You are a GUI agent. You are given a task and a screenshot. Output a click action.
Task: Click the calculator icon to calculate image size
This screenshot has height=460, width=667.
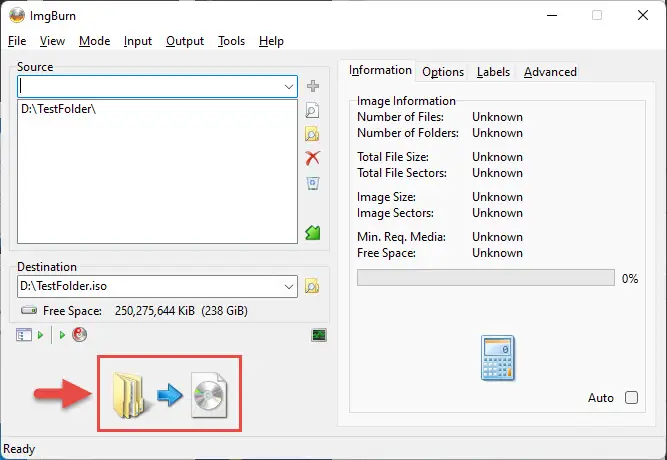[498, 358]
